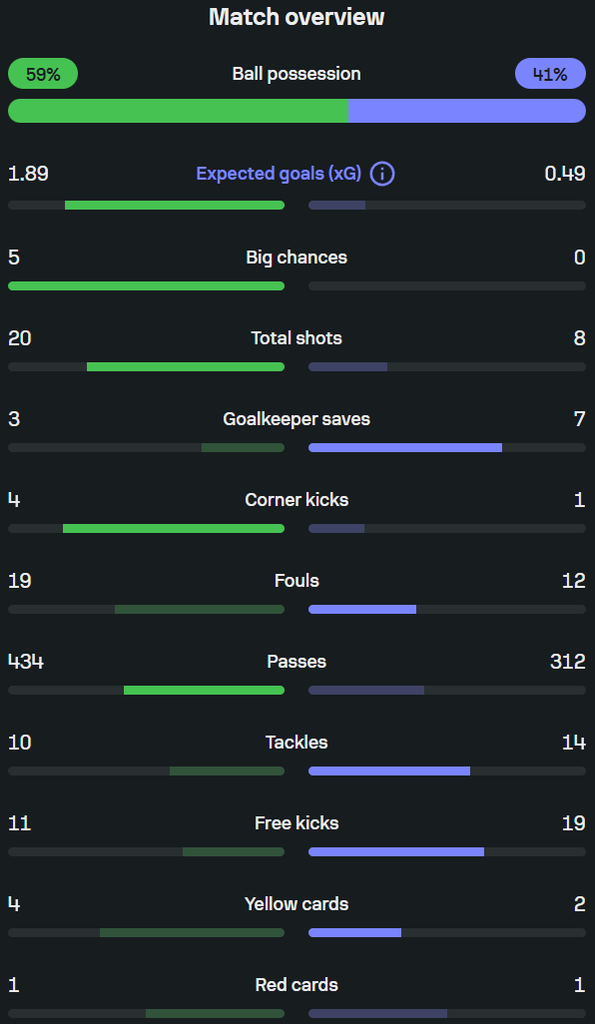Select the Big chances stat label
This screenshot has height=1024, width=595.
[297, 257]
